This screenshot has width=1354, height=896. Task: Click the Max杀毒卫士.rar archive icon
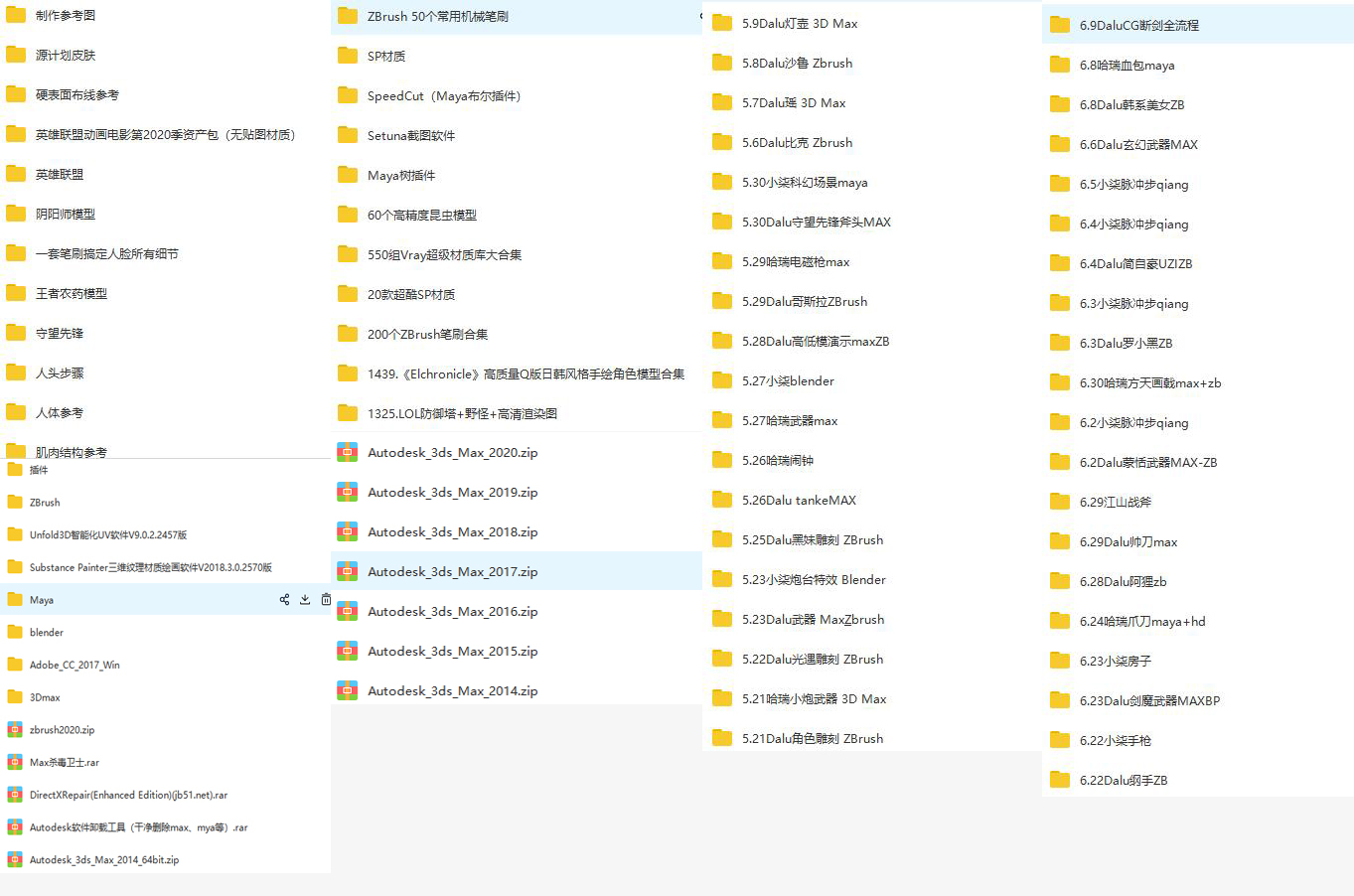tap(15, 763)
